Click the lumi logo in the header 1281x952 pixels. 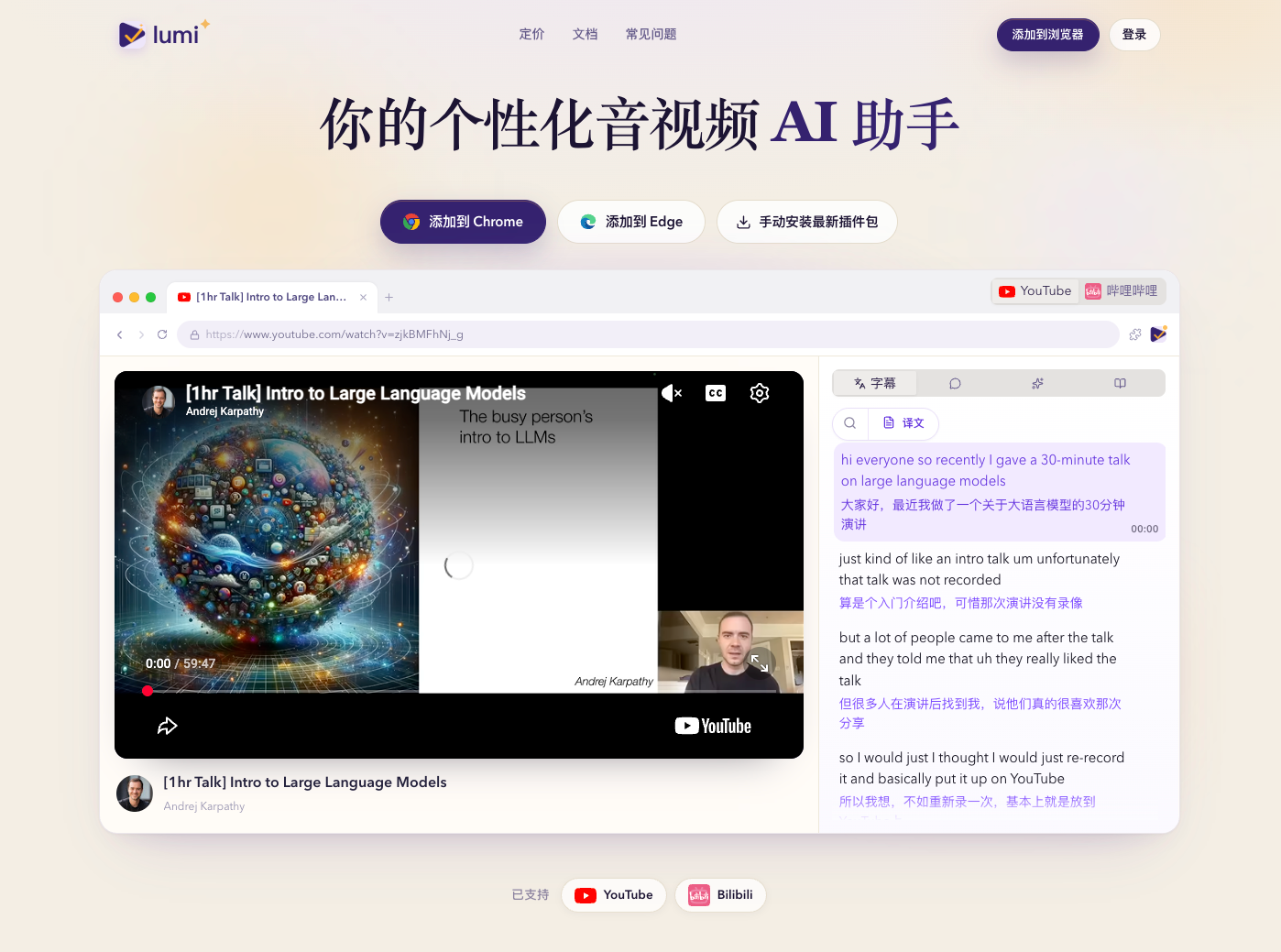click(x=163, y=34)
